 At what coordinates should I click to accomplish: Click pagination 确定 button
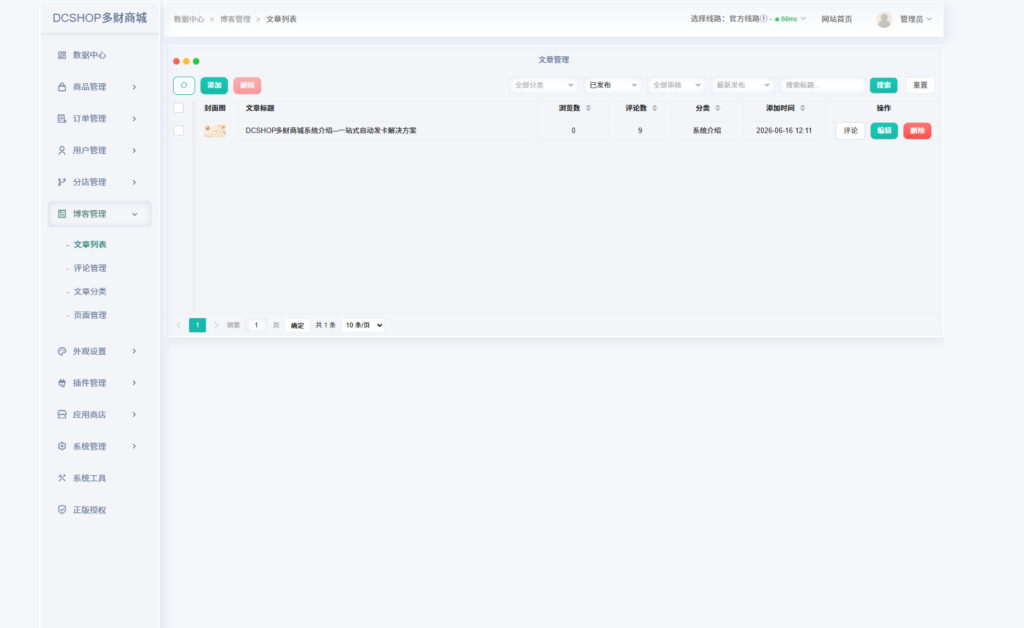click(x=297, y=325)
